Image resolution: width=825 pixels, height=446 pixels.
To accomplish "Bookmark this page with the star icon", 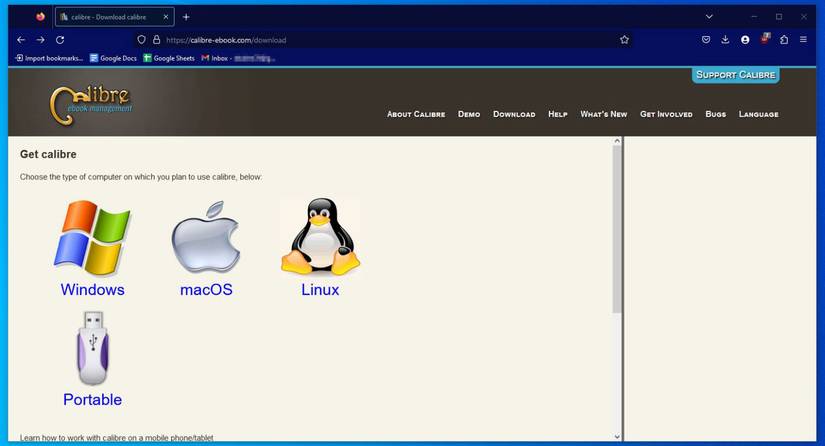I will tap(625, 39).
